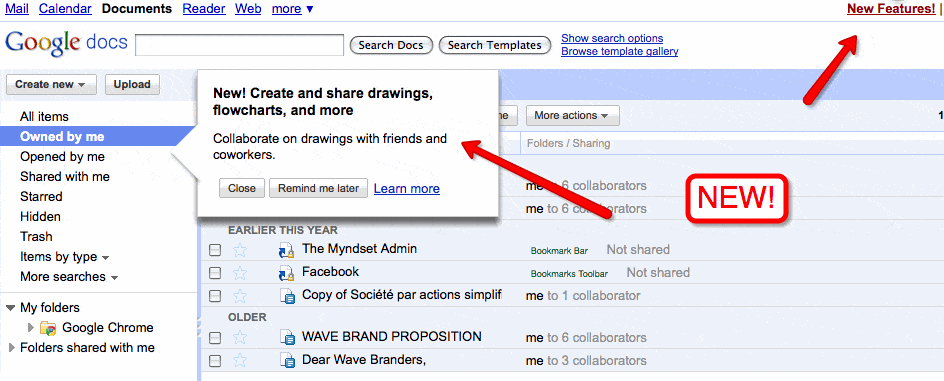Open Dear Wave Branders document
The height and width of the screenshot is (381, 944).
[x=364, y=360]
